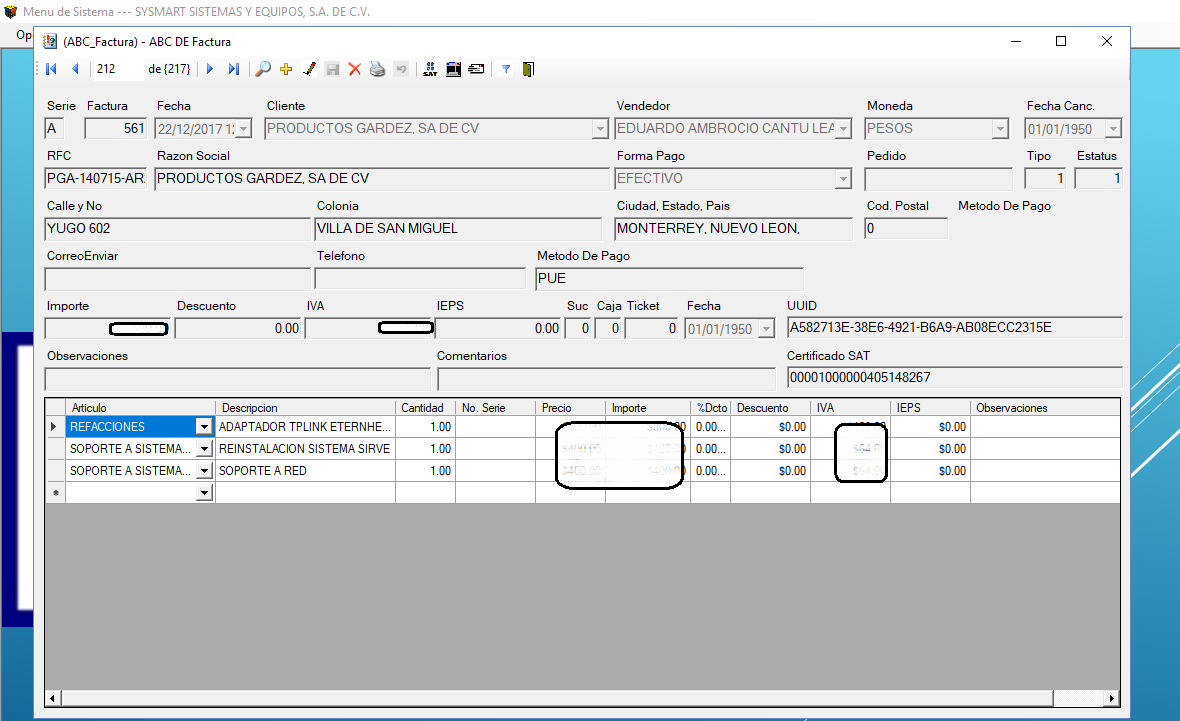Click the CorreoEnviar field
The height and width of the screenshot is (721, 1180).
(178, 279)
